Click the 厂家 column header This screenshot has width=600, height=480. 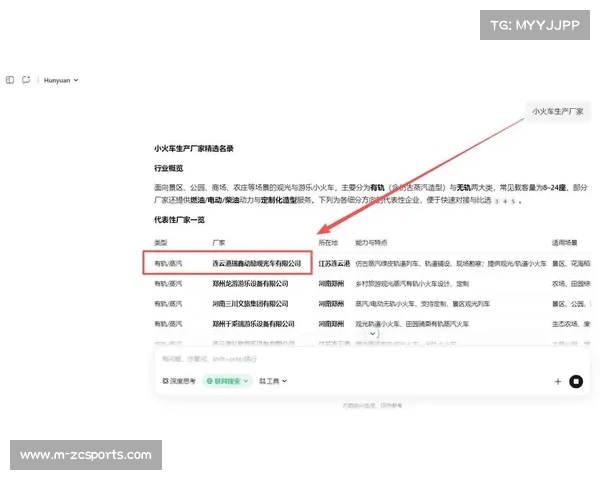coord(219,243)
